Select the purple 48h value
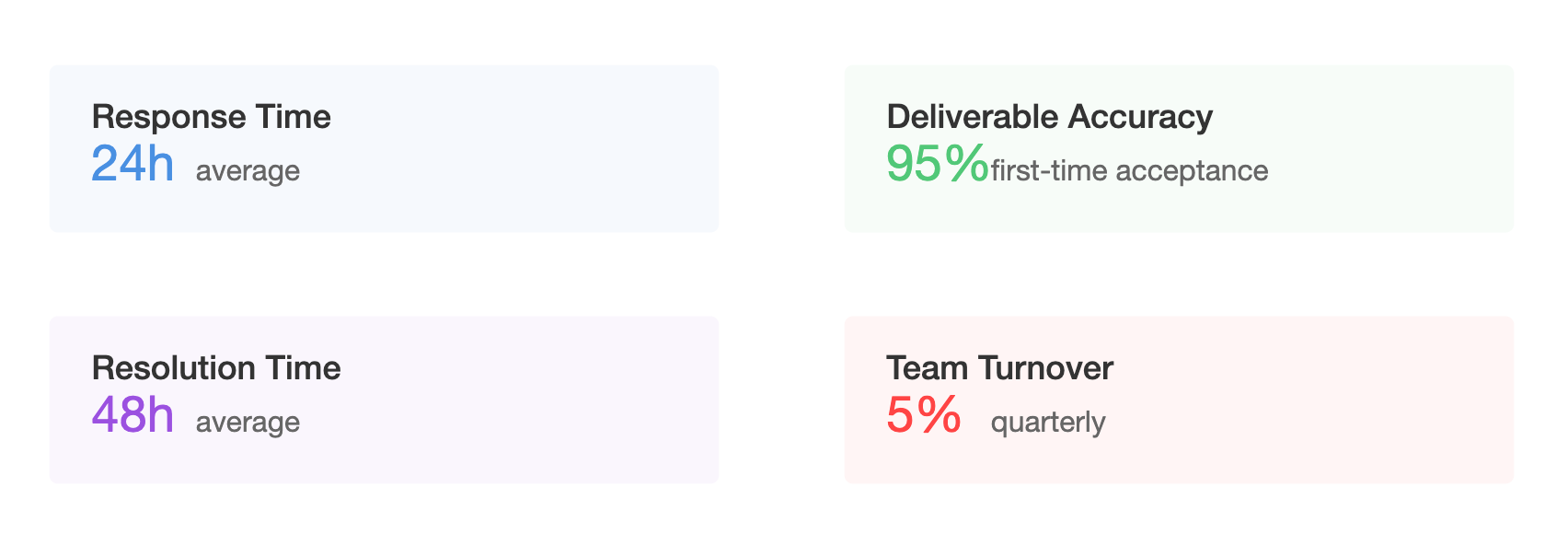This screenshot has width=1568, height=545. click(x=133, y=415)
